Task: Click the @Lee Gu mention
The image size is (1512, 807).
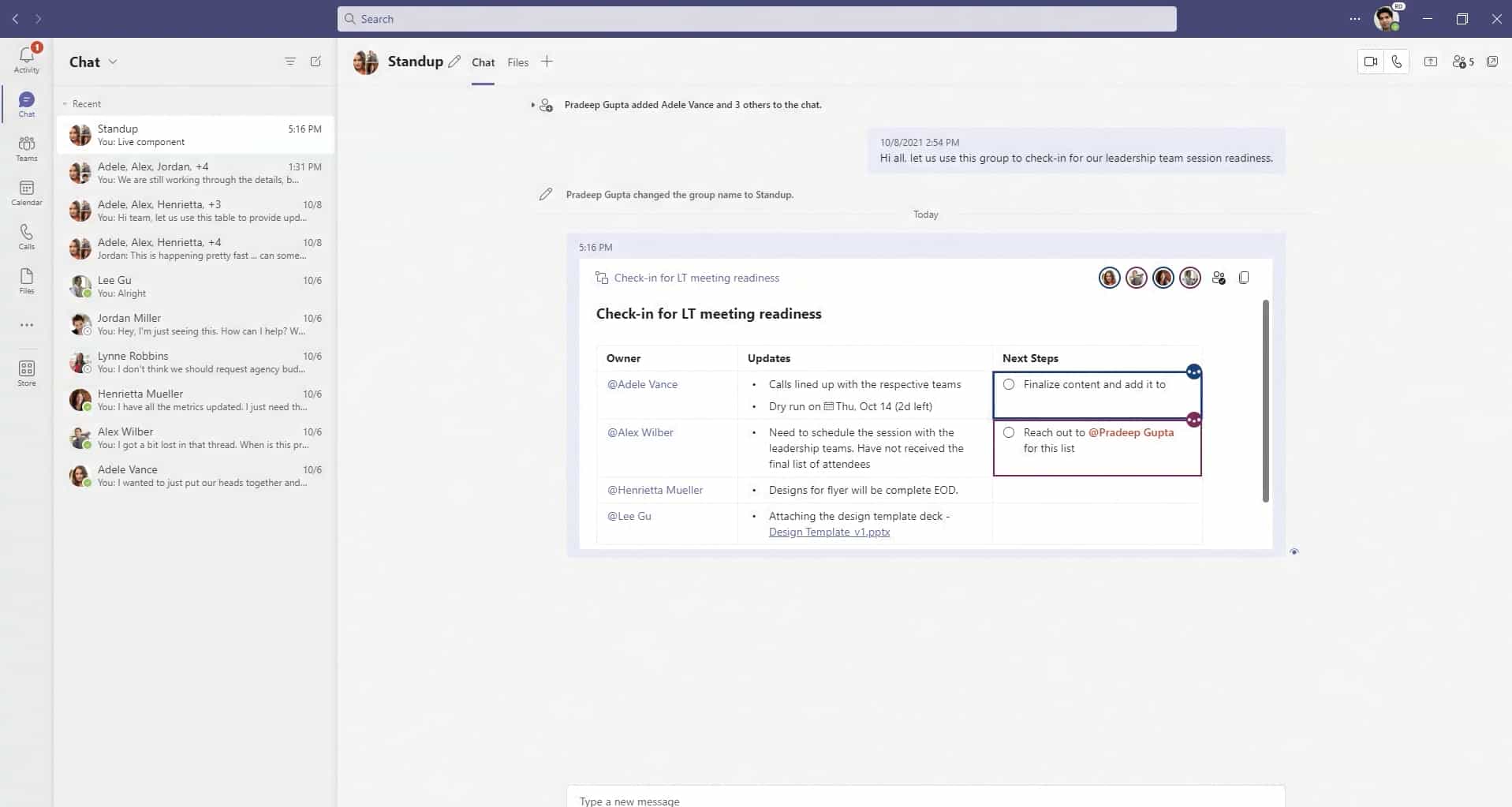Action: pos(629,516)
